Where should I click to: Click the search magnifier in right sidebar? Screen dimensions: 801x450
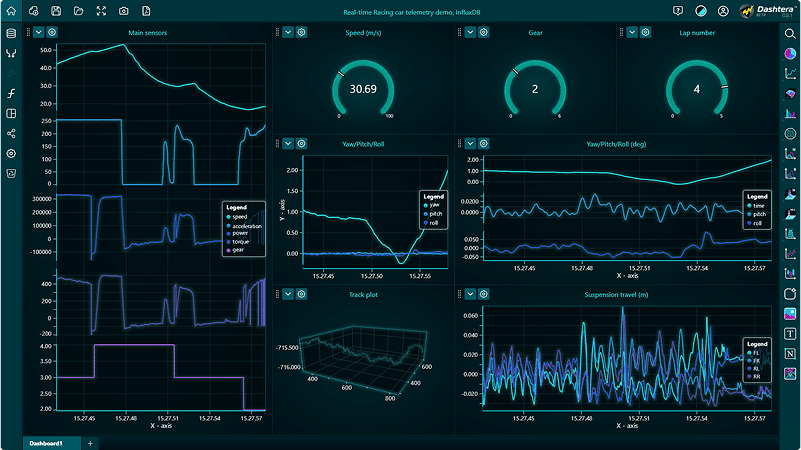790,33
